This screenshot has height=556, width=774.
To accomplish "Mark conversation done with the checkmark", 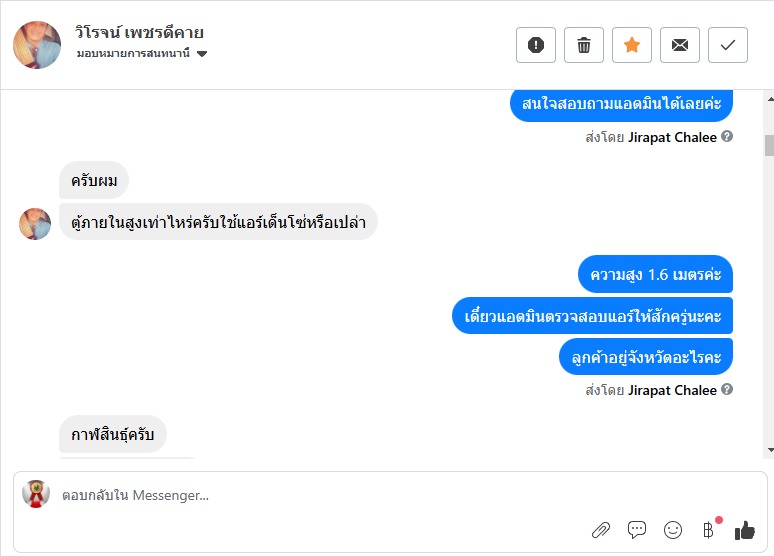I will coord(728,45).
